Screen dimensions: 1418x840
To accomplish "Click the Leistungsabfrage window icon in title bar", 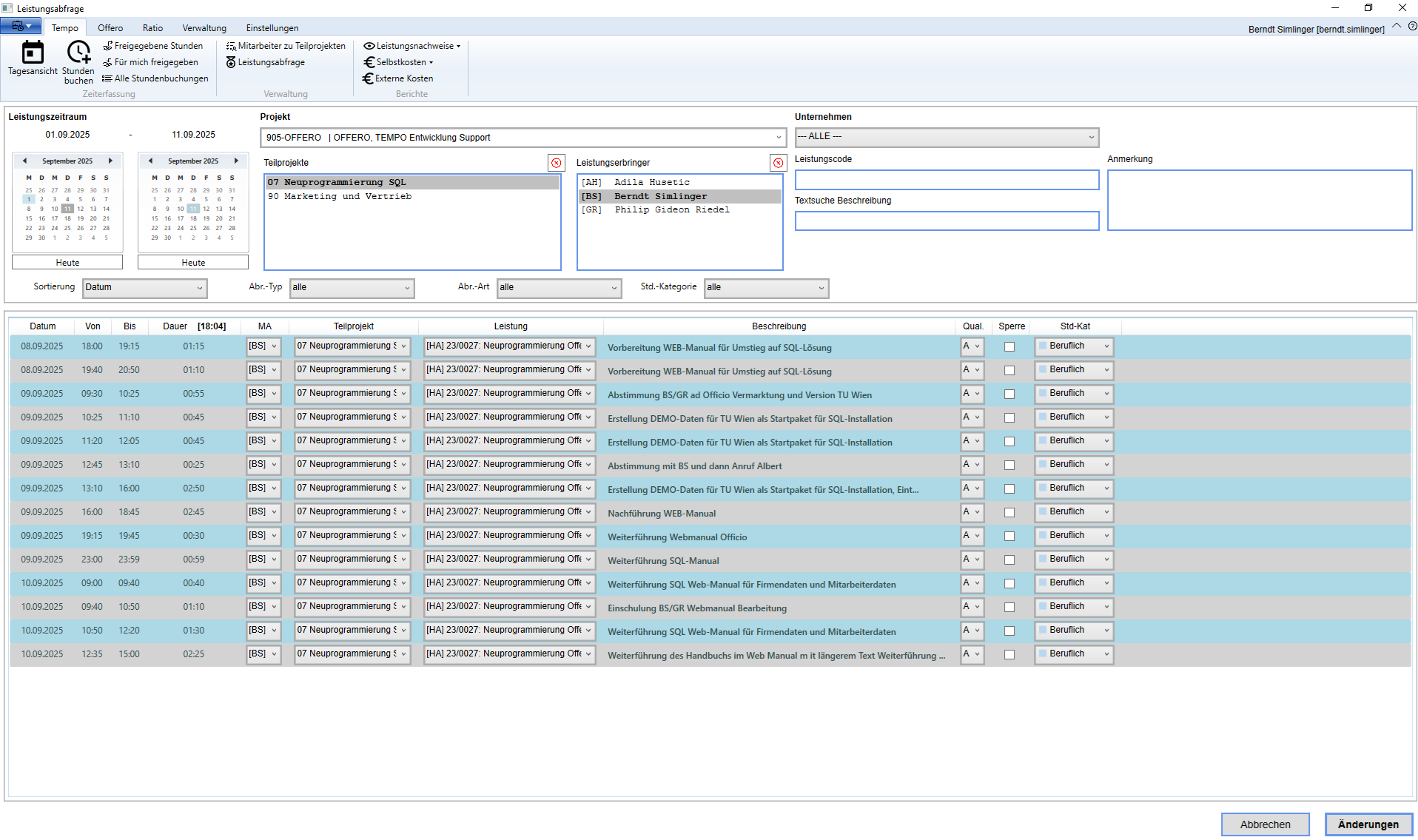I will (x=7, y=8).
